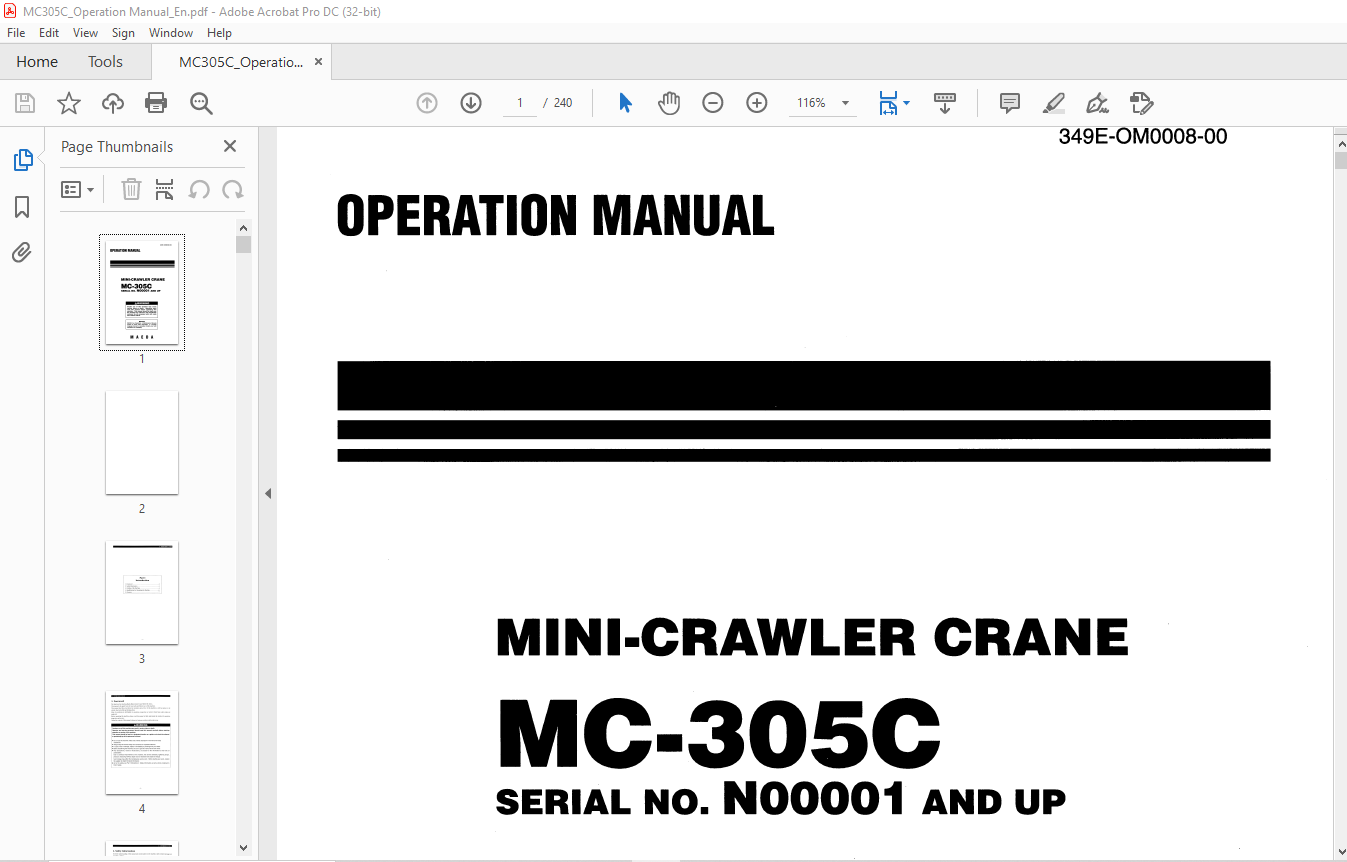Screen dimensions: 1347x862
Task: Click the SERIAL NO. N00001 AND UP line
Action: pos(781,800)
